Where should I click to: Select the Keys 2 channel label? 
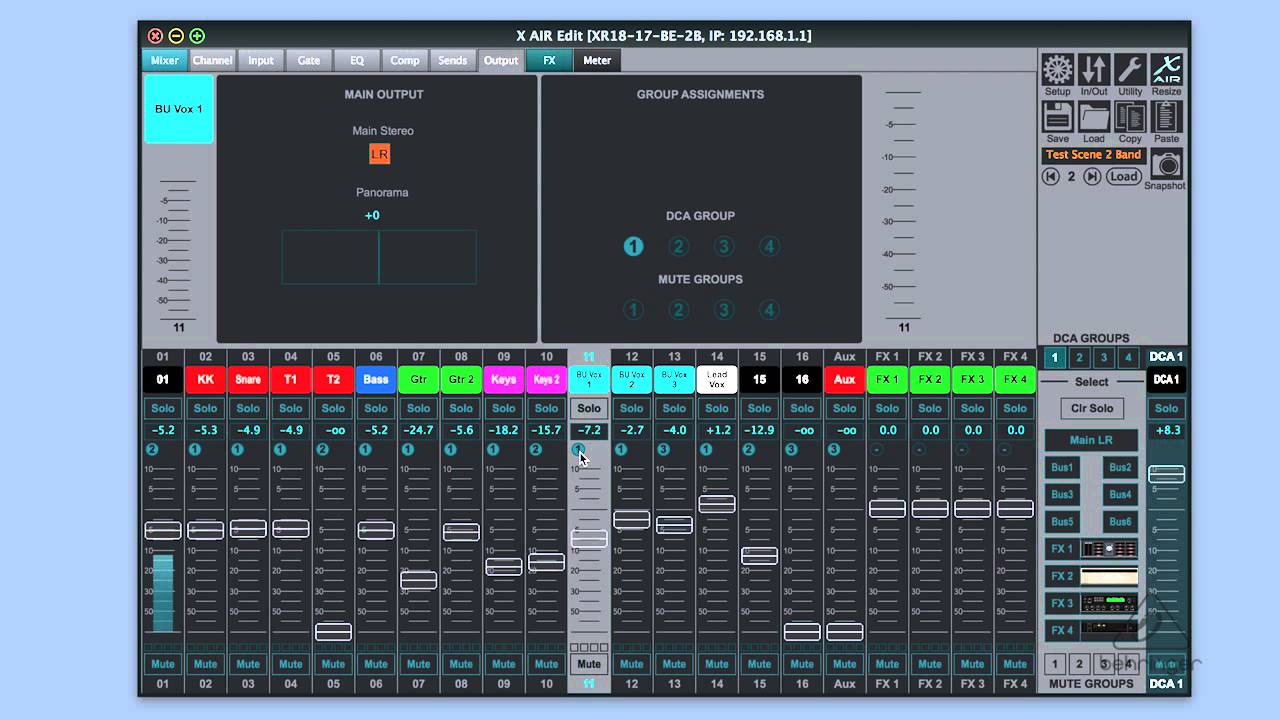(x=546, y=380)
